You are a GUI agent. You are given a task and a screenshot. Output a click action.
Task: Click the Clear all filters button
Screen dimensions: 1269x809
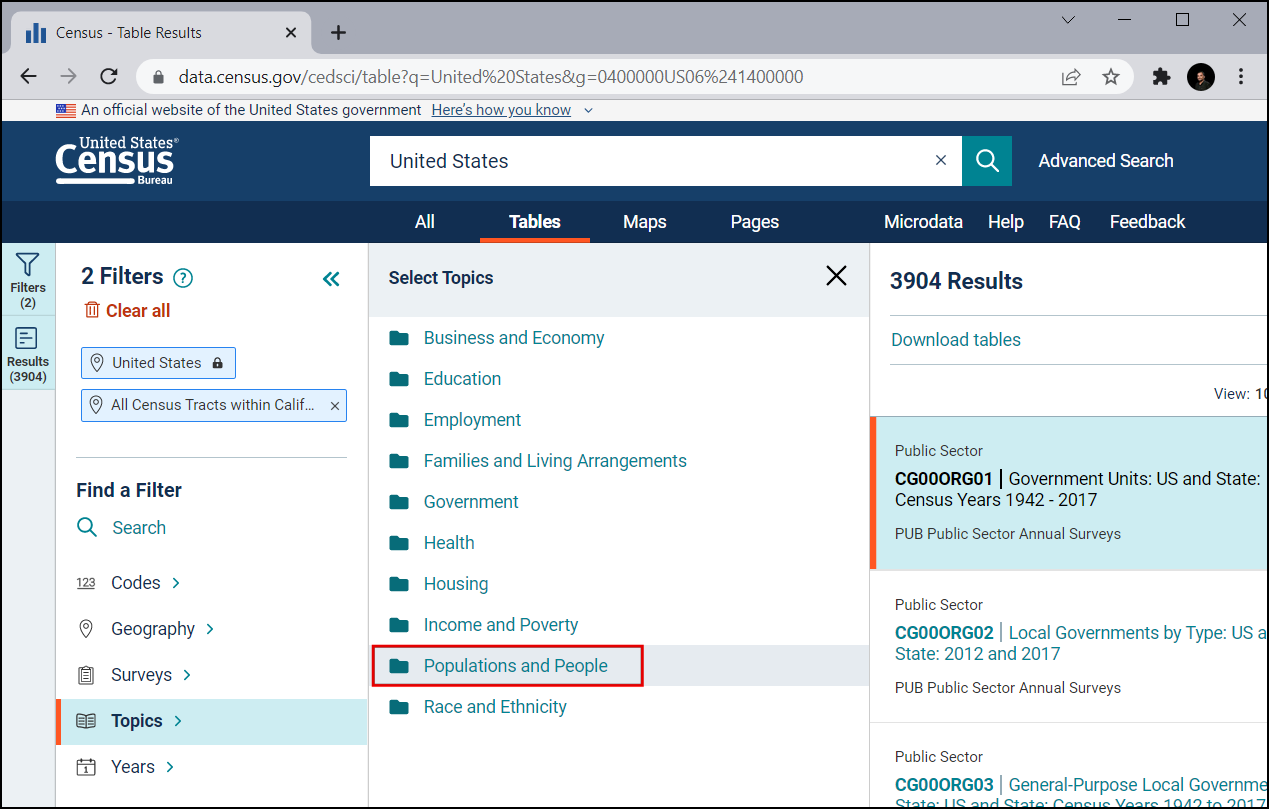pos(127,311)
